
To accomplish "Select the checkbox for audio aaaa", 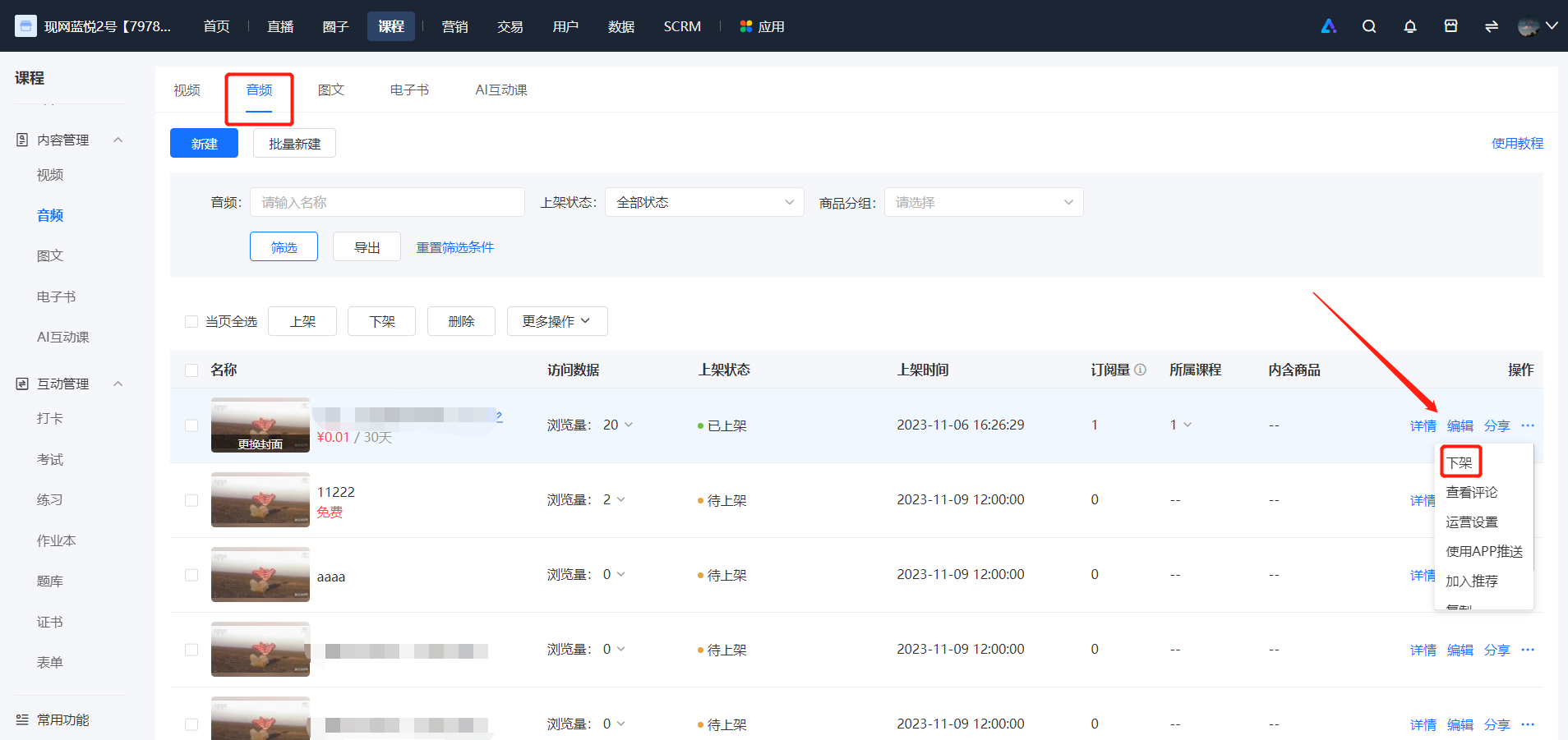I will (191, 575).
